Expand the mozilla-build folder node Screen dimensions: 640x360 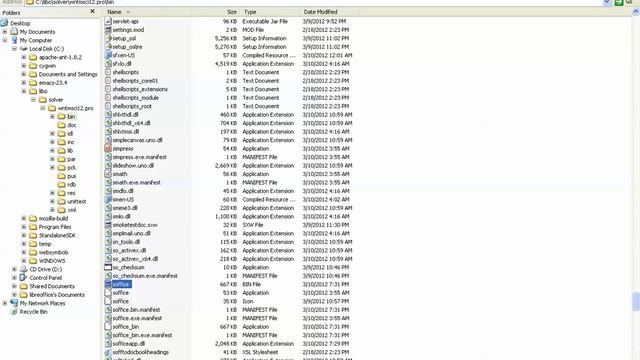pos(24,218)
